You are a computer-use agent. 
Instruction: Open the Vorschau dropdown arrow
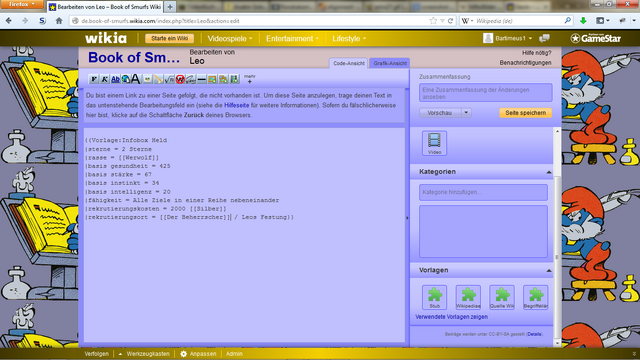[x=466, y=113]
